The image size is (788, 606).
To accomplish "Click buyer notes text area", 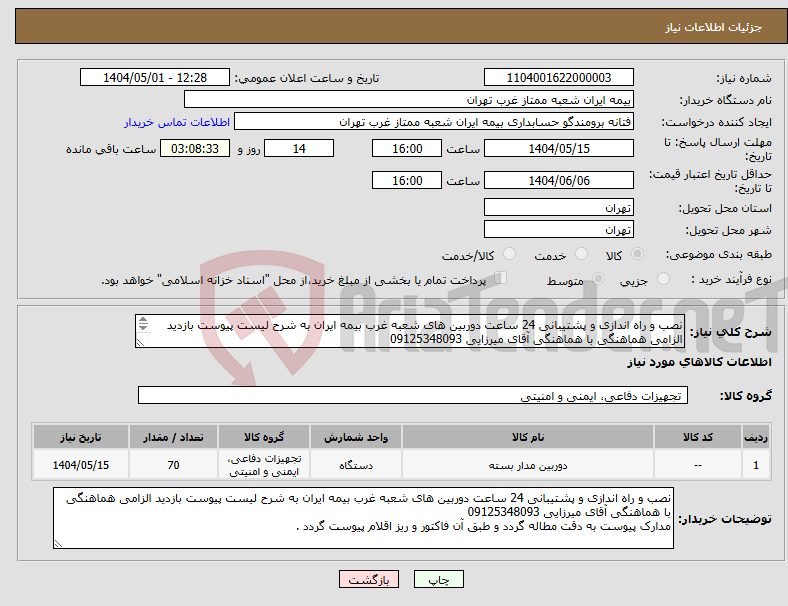I will 363,518.
